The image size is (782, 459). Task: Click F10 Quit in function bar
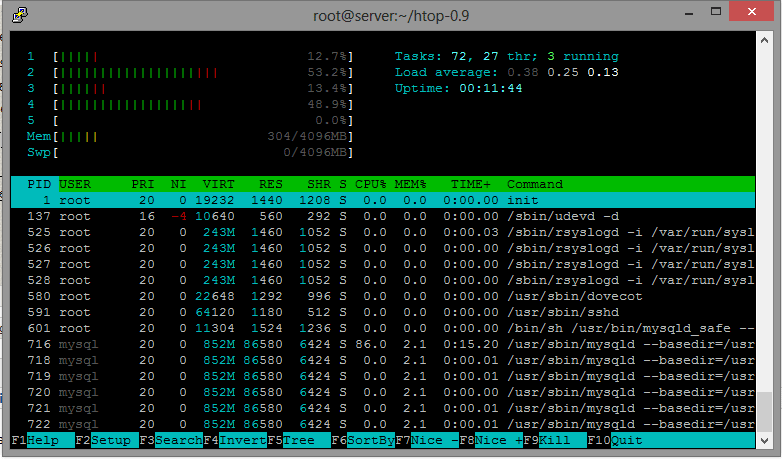pos(614,441)
